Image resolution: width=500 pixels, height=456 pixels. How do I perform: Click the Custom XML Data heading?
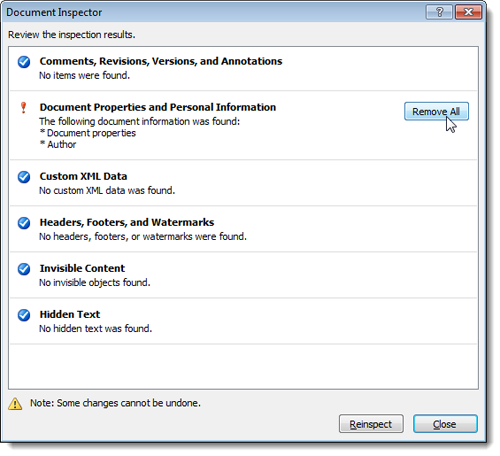click(83, 176)
